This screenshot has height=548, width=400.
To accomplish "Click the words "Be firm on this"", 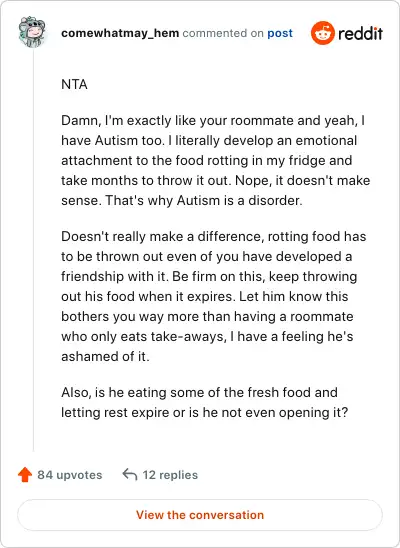I will tap(217, 276).
